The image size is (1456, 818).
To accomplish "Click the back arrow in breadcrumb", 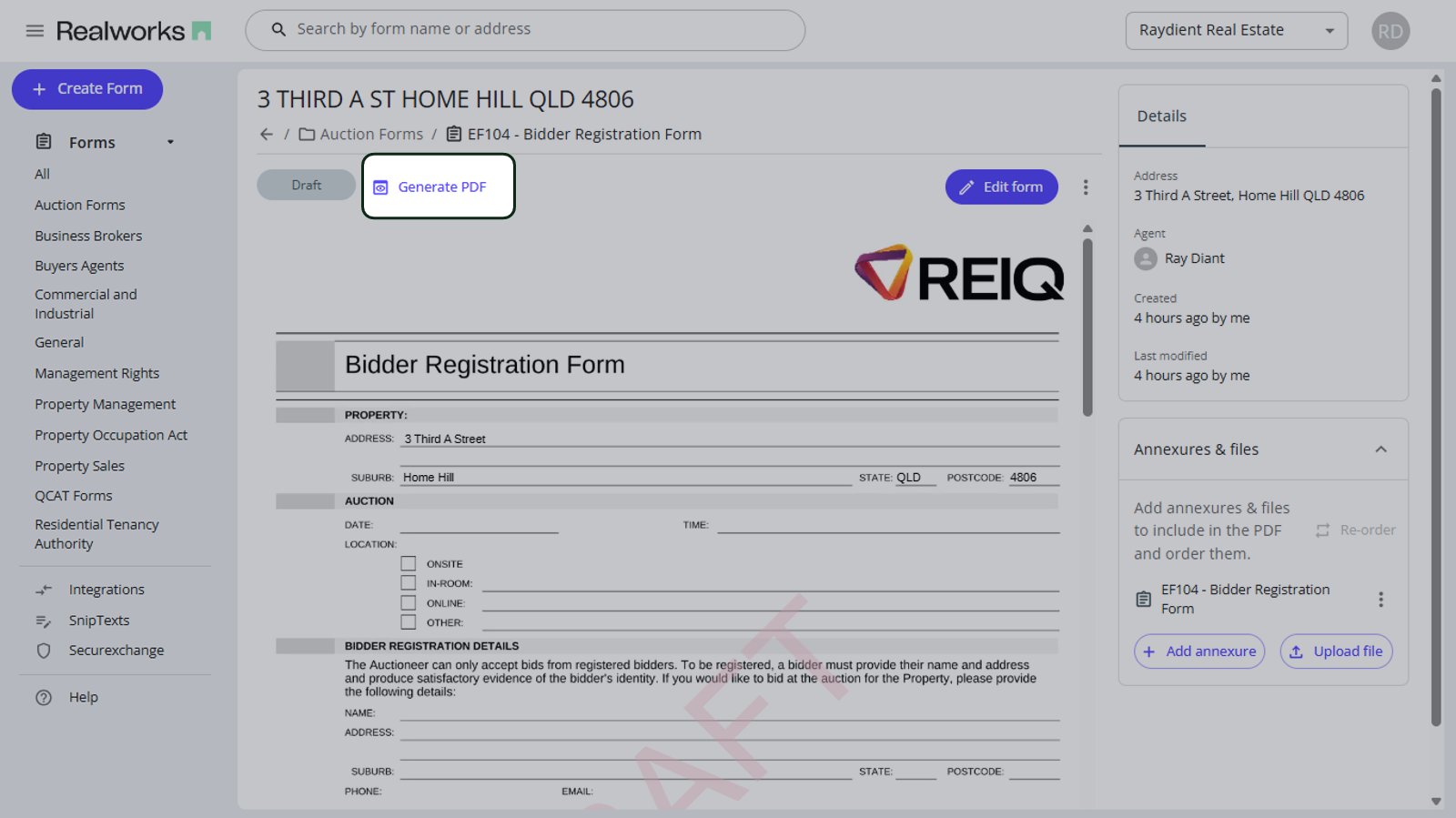I will (x=267, y=135).
